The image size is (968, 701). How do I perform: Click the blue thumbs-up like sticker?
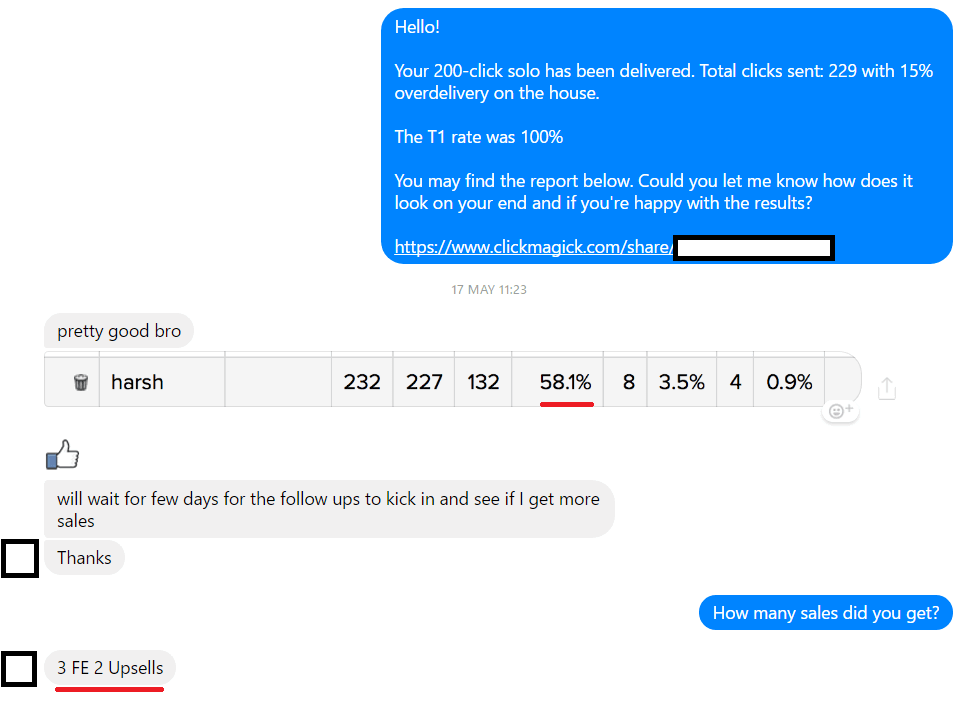(x=63, y=455)
